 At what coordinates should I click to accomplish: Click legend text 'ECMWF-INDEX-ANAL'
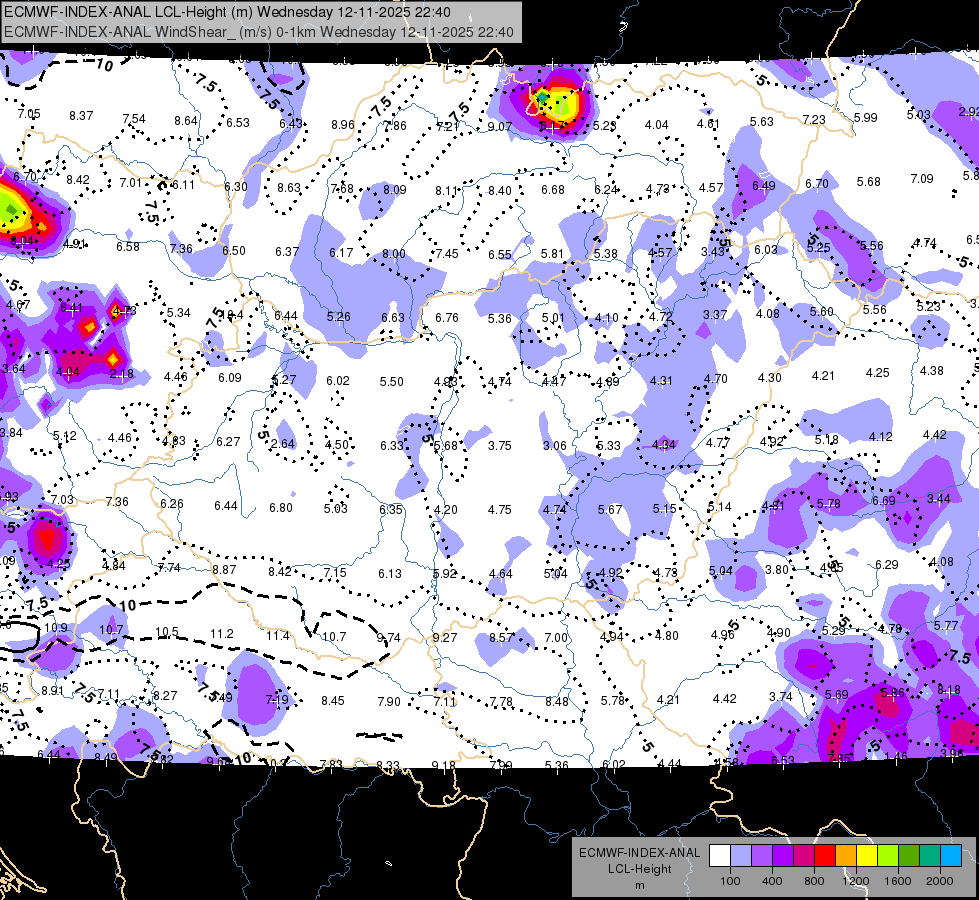[640, 853]
